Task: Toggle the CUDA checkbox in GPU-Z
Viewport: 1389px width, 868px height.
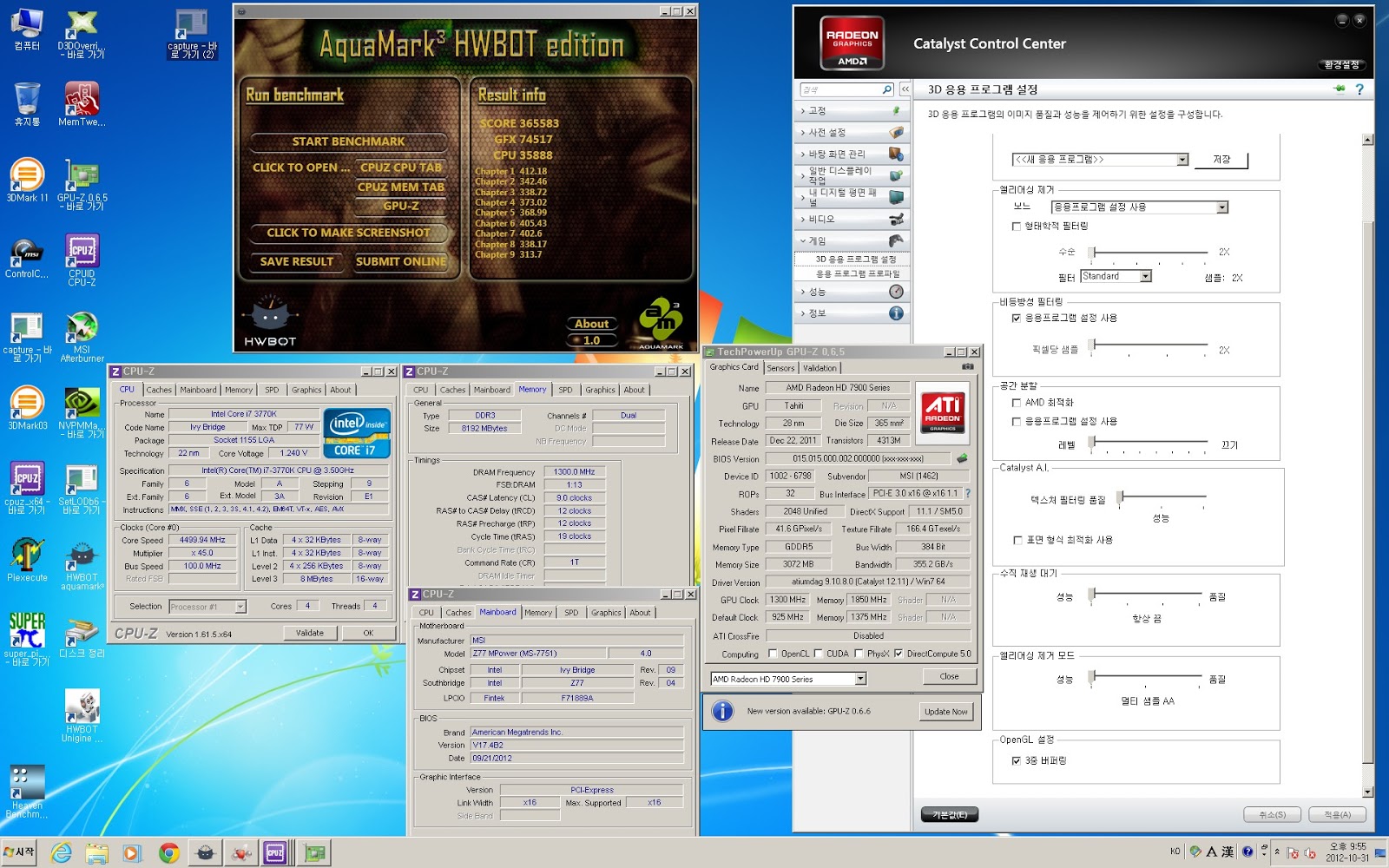Action: [x=819, y=654]
